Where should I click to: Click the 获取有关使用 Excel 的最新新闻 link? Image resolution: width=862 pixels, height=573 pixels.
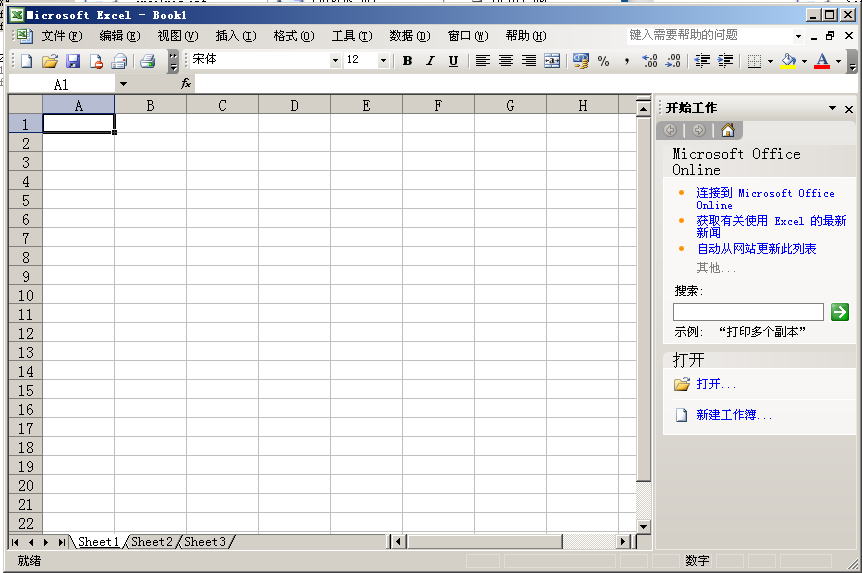coord(771,226)
